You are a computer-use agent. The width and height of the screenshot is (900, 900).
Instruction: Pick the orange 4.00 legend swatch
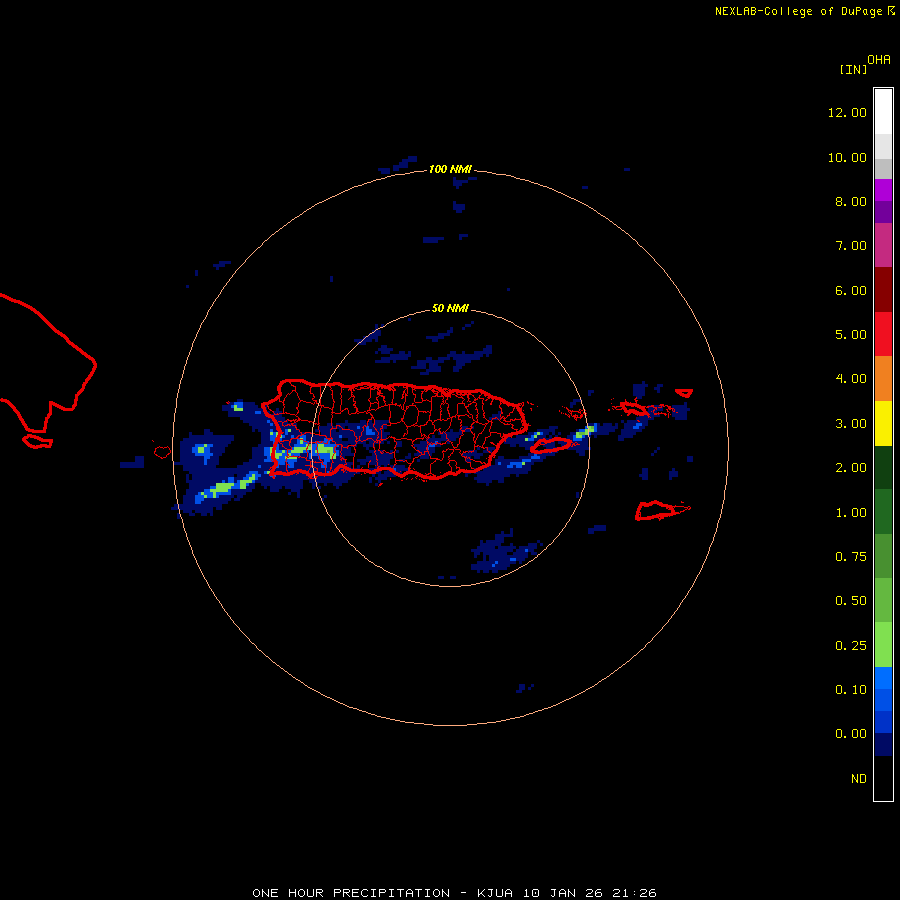click(883, 378)
